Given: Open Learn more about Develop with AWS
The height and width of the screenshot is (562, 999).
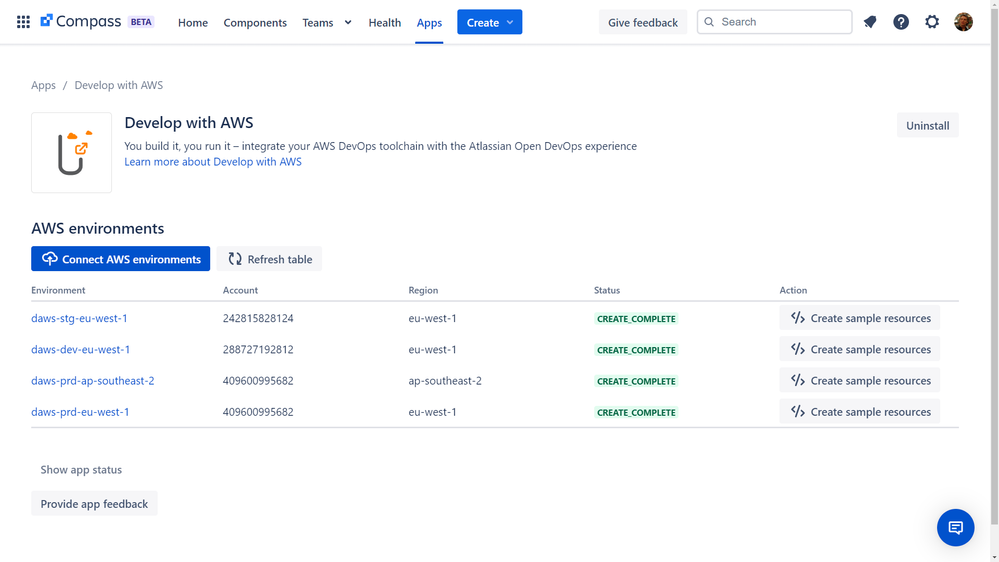Looking at the screenshot, I should [213, 162].
